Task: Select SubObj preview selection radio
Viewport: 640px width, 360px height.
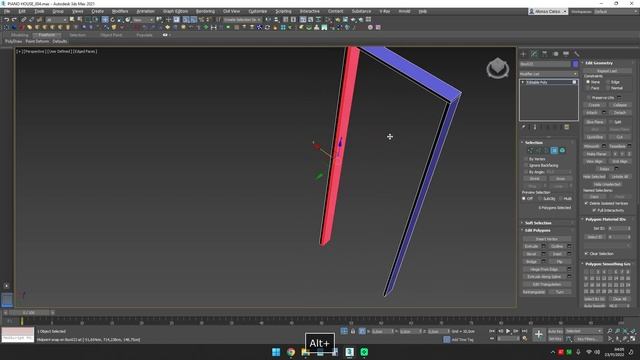Action: pyautogui.click(x=540, y=199)
